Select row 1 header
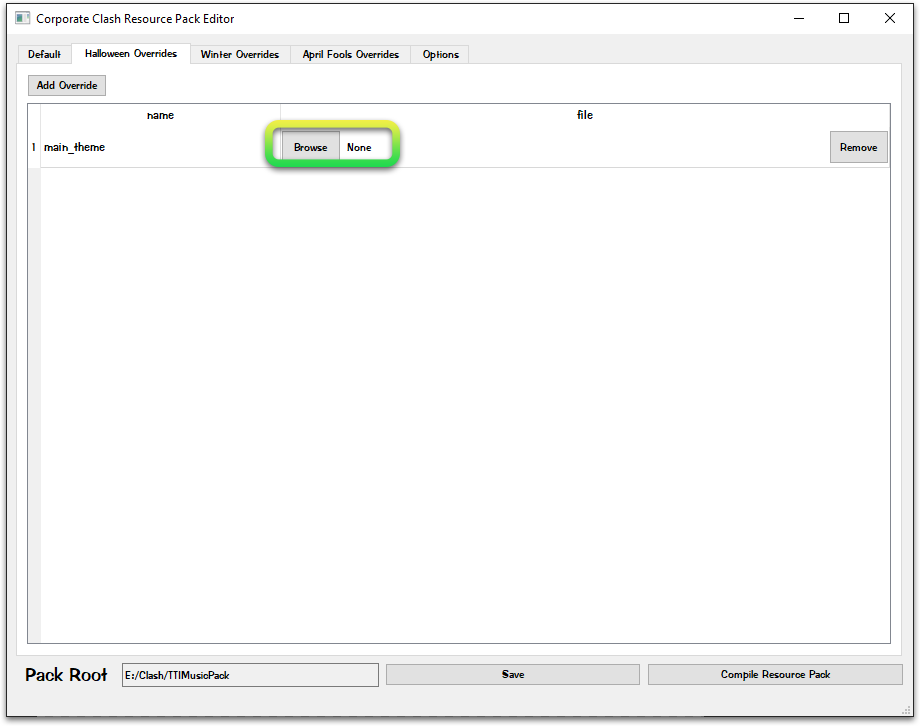 click(34, 147)
